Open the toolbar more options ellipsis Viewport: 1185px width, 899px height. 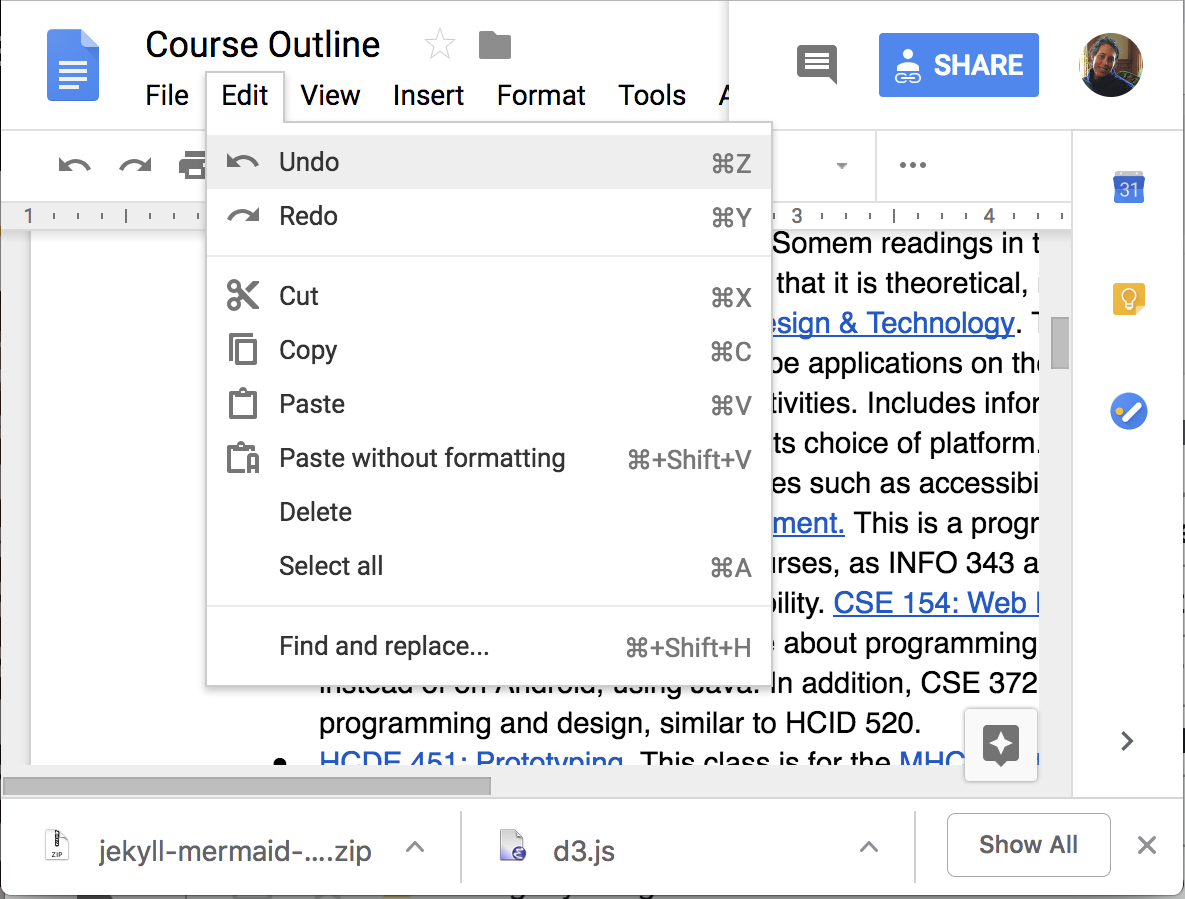tap(912, 165)
